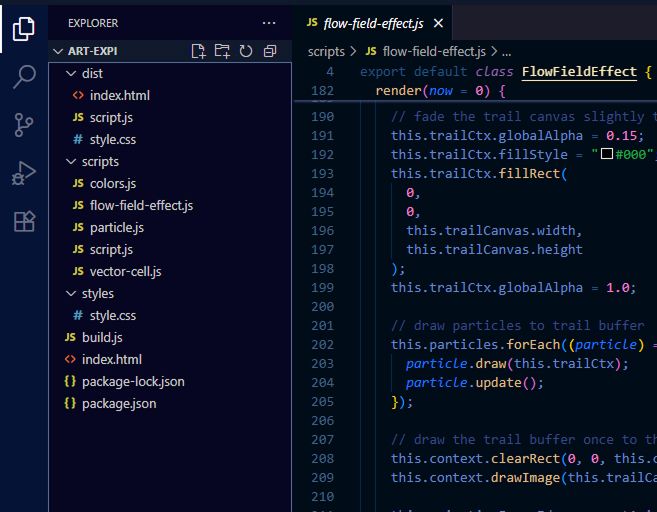The image size is (657, 512).
Task: Open package.json in the Explorer
Action: coord(118,403)
